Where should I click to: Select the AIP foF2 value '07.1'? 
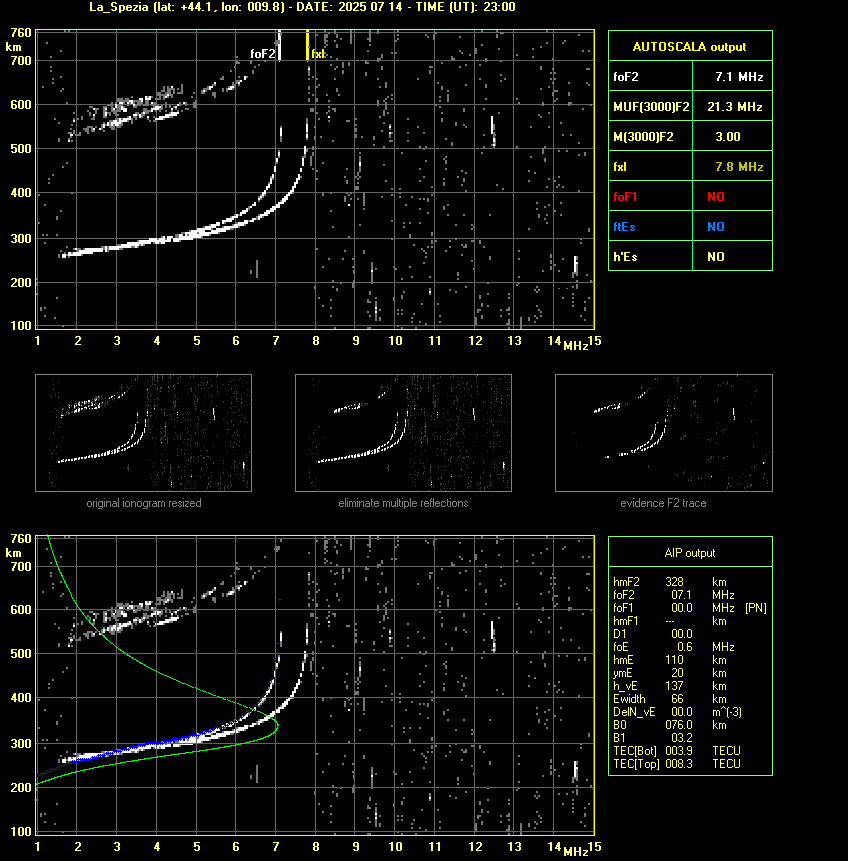[681, 595]
